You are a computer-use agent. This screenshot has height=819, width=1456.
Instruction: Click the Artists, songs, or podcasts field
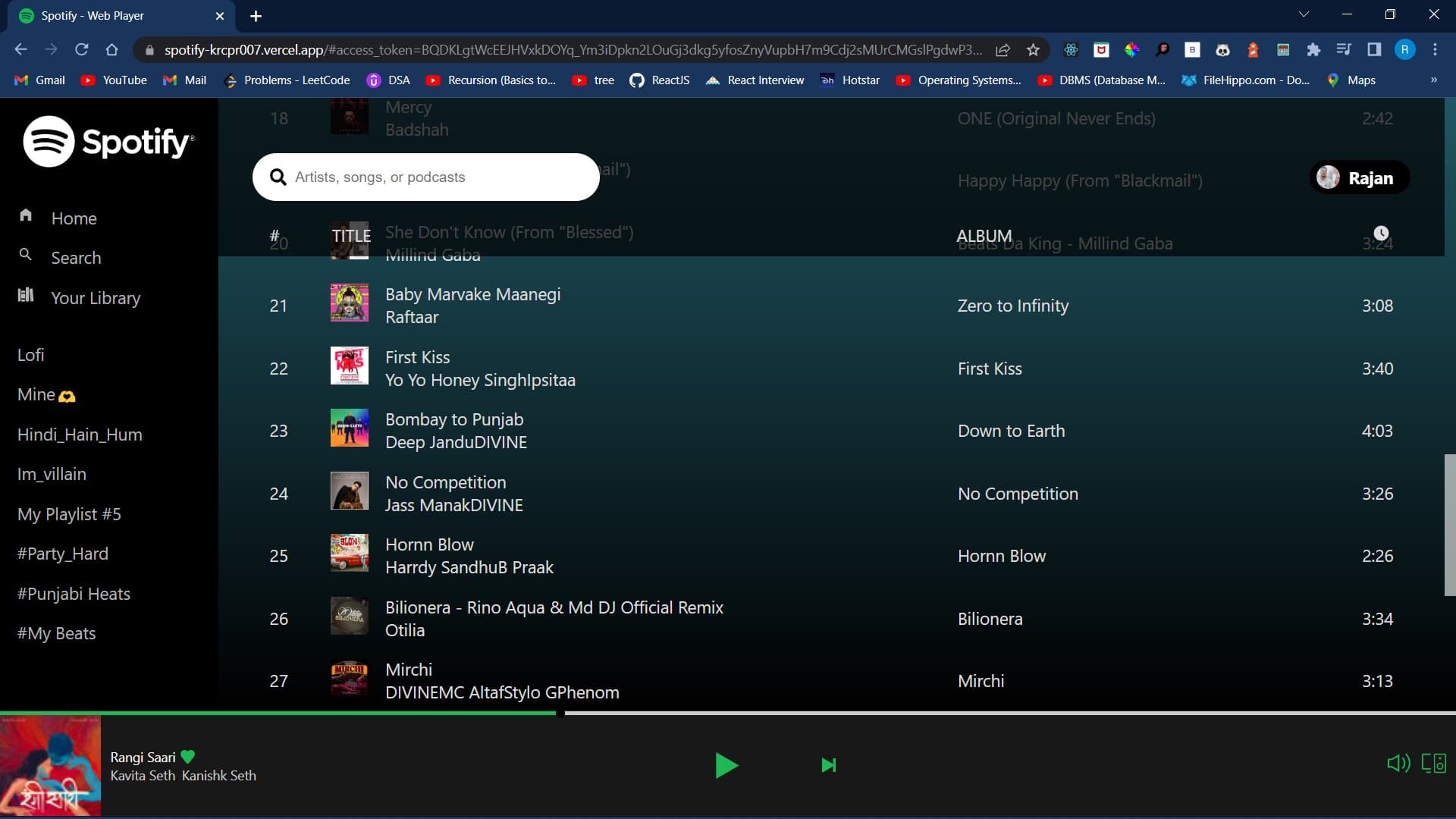(x=426, y=177)
